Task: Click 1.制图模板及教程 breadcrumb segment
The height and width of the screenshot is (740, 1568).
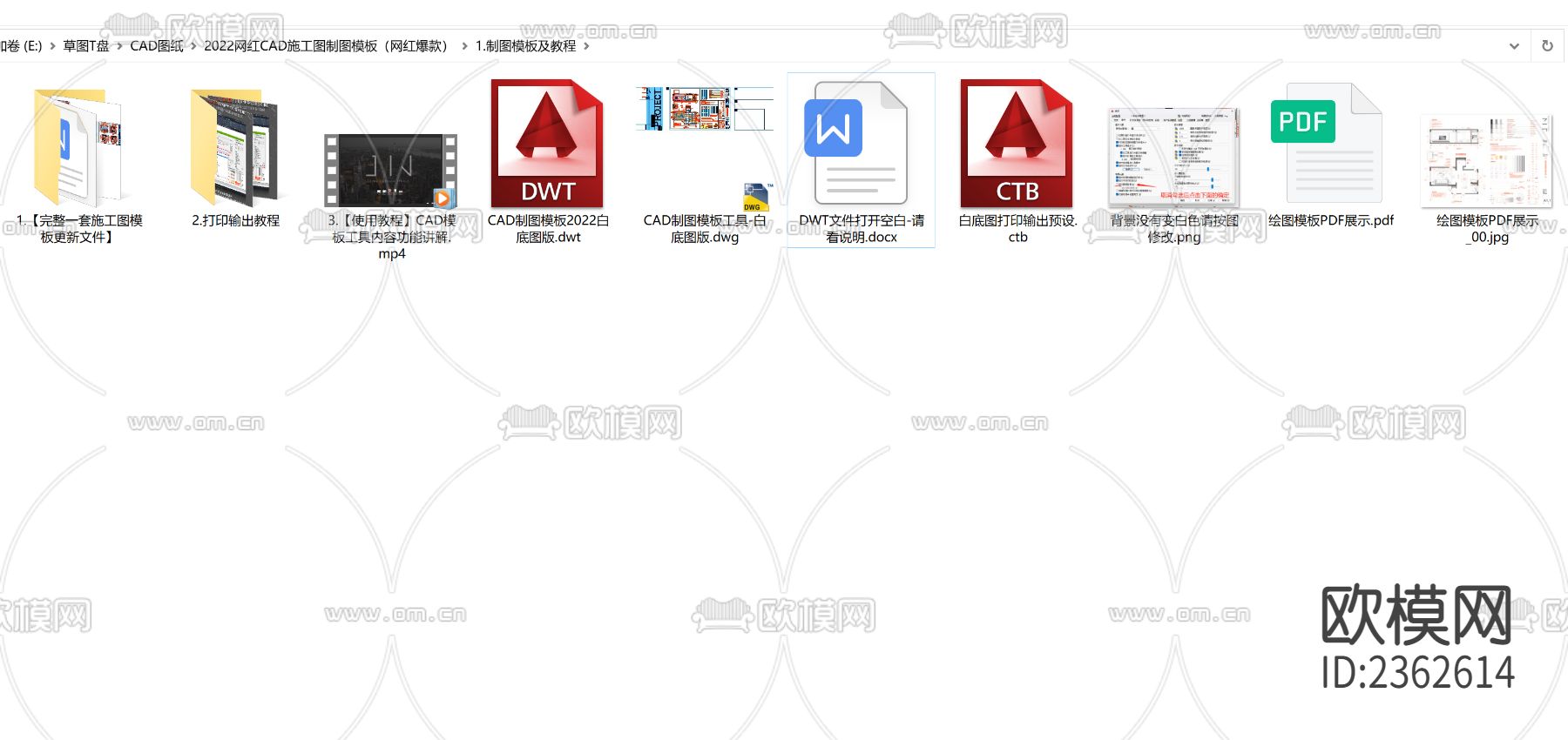Action: (x=525, y=46)
